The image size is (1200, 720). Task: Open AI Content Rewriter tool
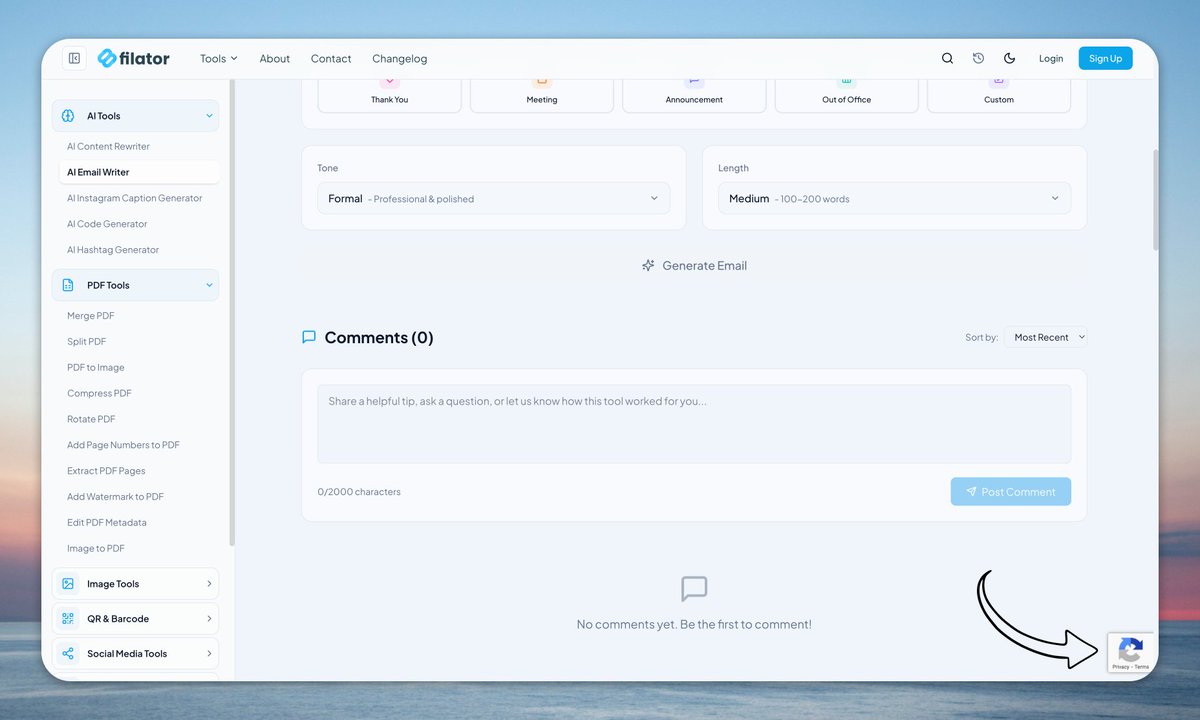click(108, 146)
